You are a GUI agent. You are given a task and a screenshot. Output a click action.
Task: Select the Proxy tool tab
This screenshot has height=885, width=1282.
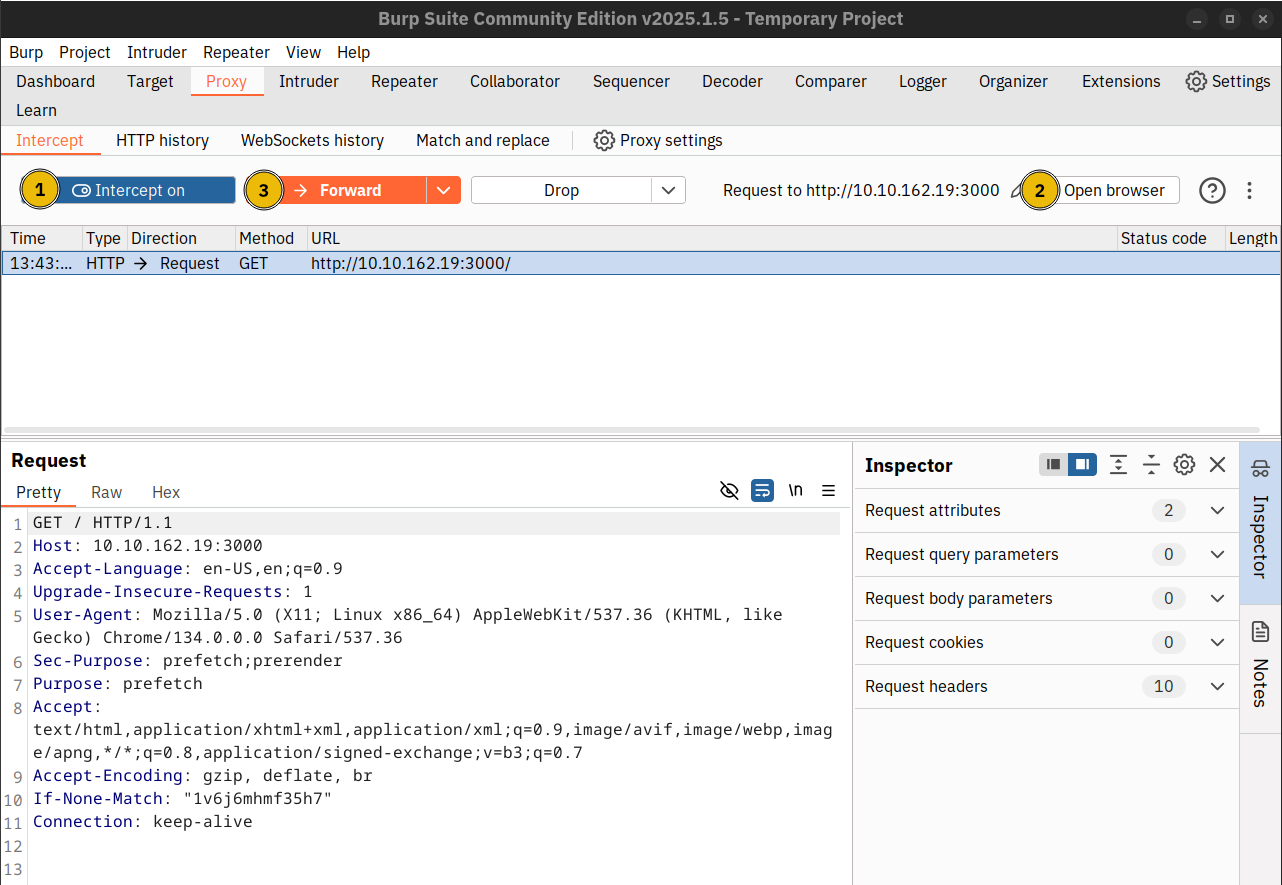(x=226, y=81)
